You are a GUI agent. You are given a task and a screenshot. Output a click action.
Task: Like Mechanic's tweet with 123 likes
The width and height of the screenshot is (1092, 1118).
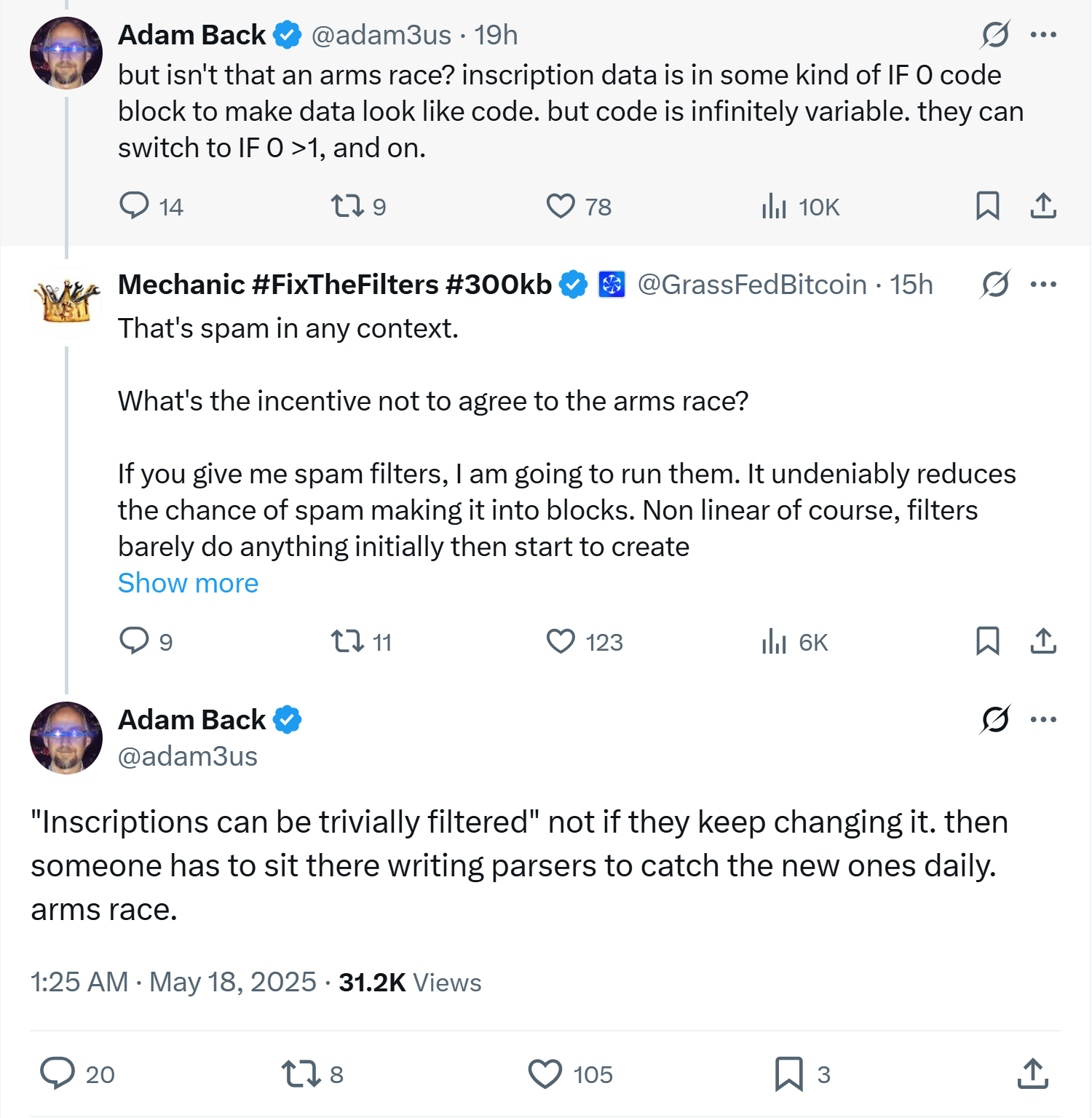561,641
